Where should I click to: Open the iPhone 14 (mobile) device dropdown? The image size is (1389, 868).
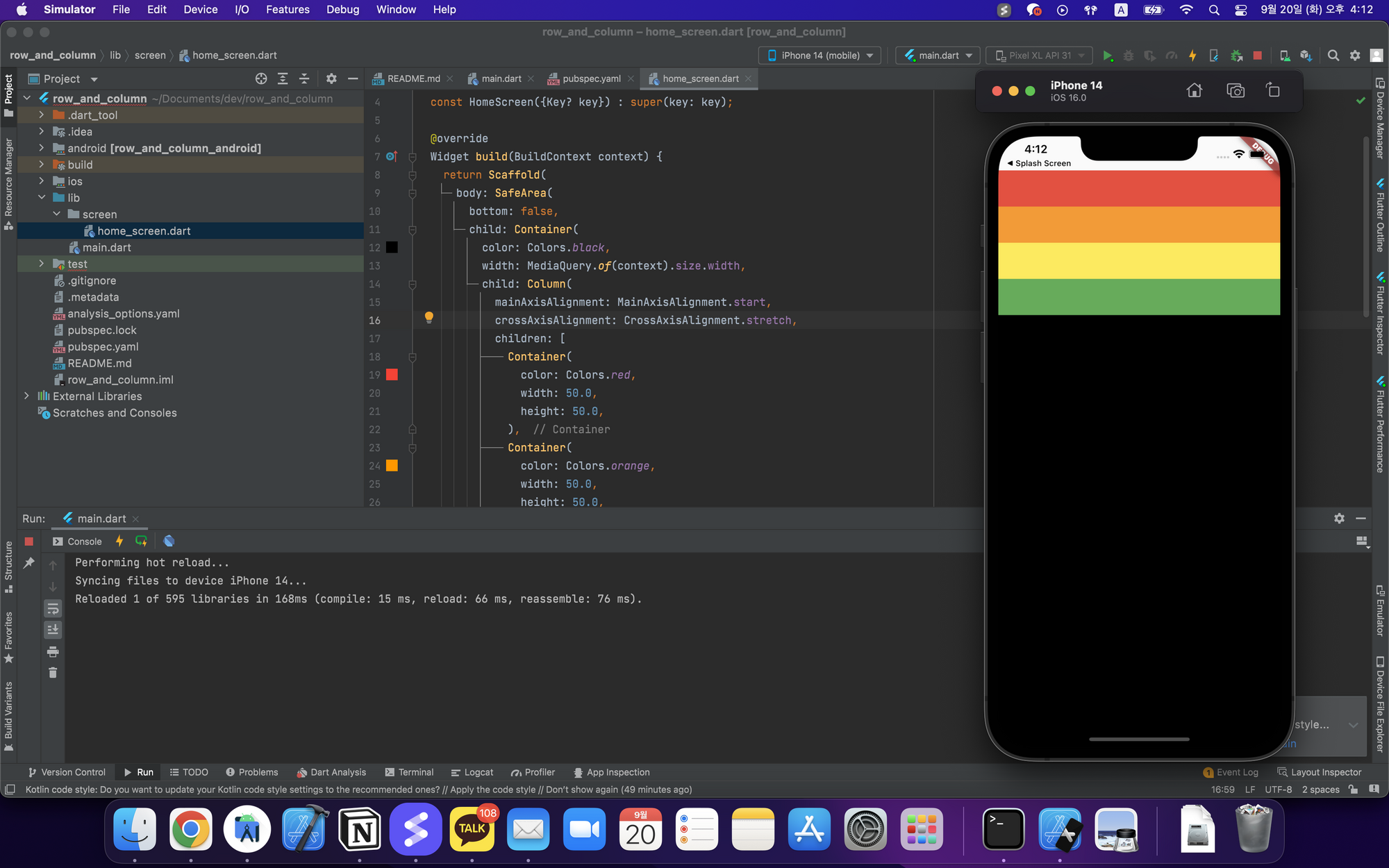pos(820,56)
